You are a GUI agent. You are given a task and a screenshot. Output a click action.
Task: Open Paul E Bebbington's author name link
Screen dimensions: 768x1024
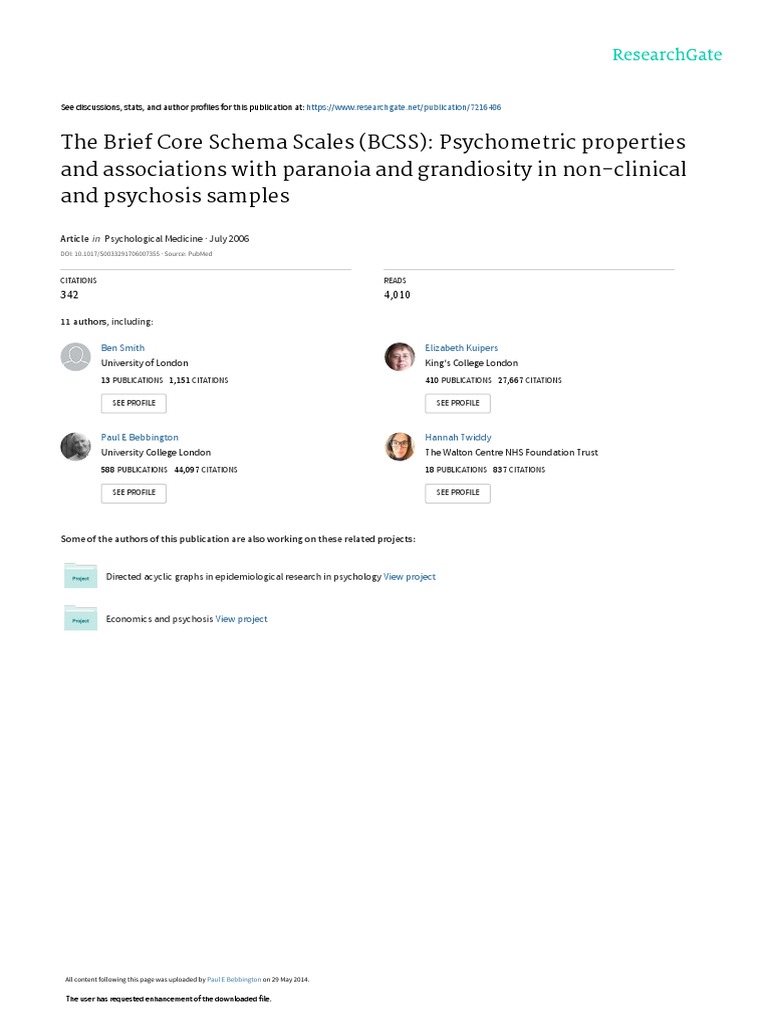click(140, 437)
